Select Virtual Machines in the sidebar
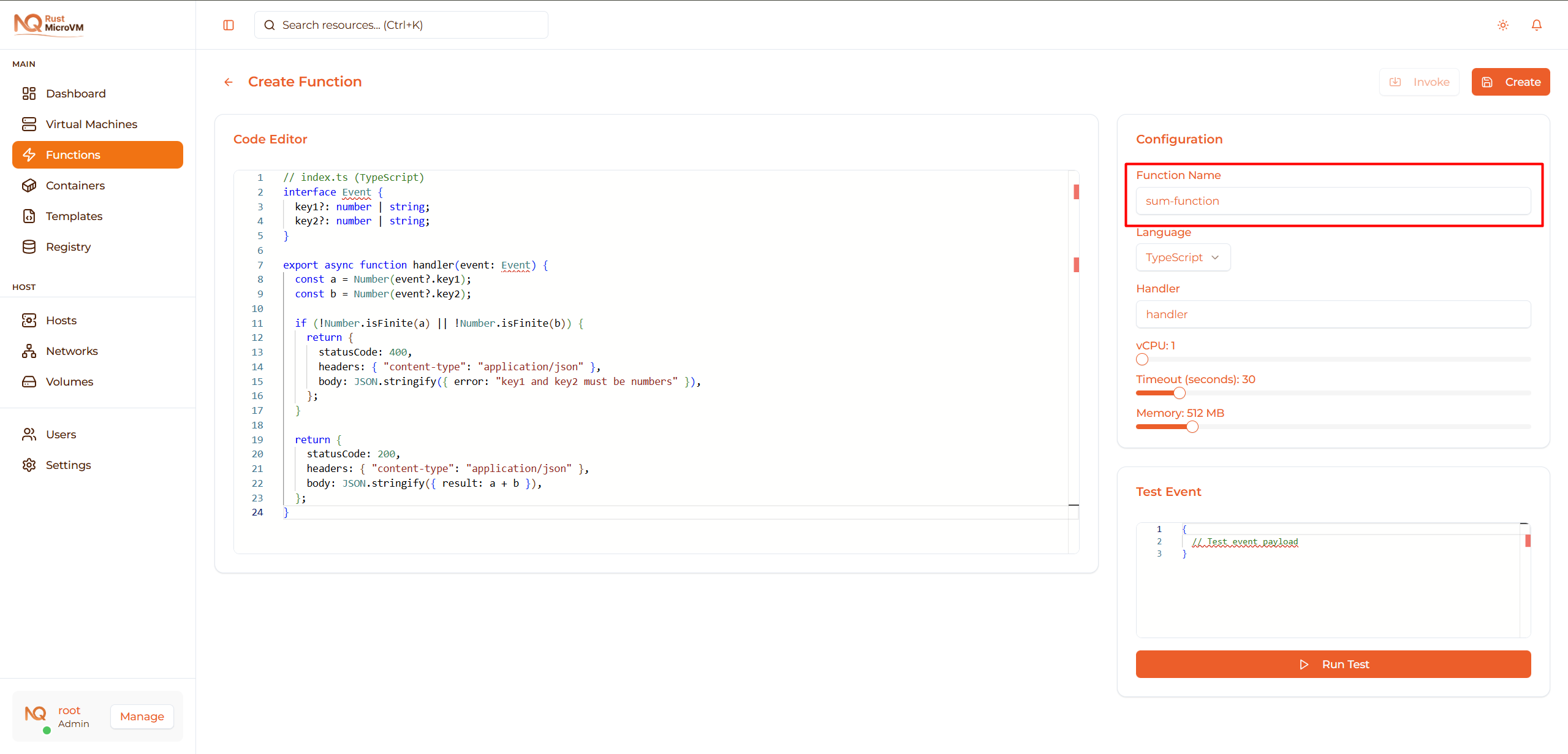 (x=91, y=124)
